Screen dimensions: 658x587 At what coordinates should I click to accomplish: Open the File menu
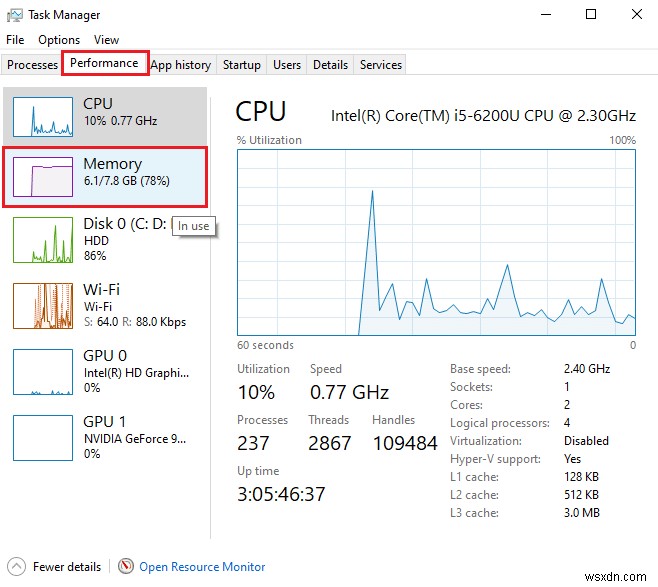tap(15, 40)
